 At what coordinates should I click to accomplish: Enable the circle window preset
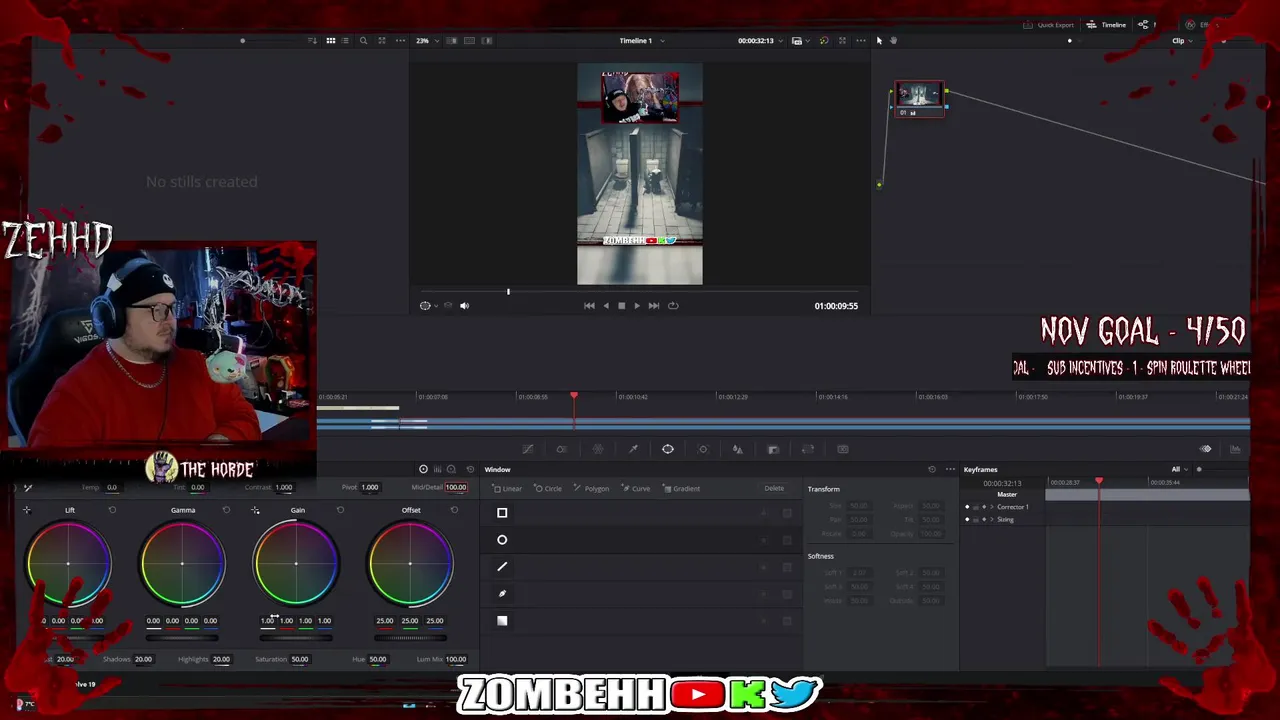pos(502,540)
